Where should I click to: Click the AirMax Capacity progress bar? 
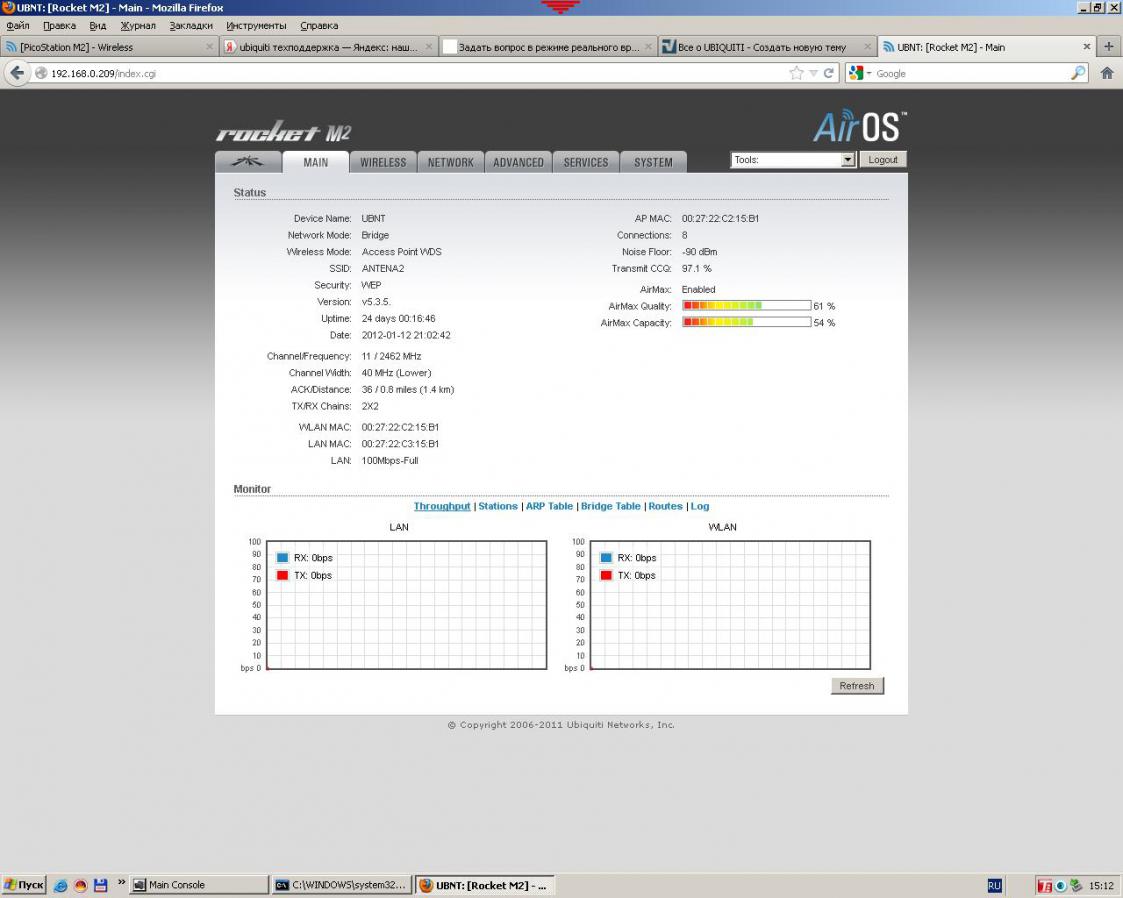tap(746, 322)
